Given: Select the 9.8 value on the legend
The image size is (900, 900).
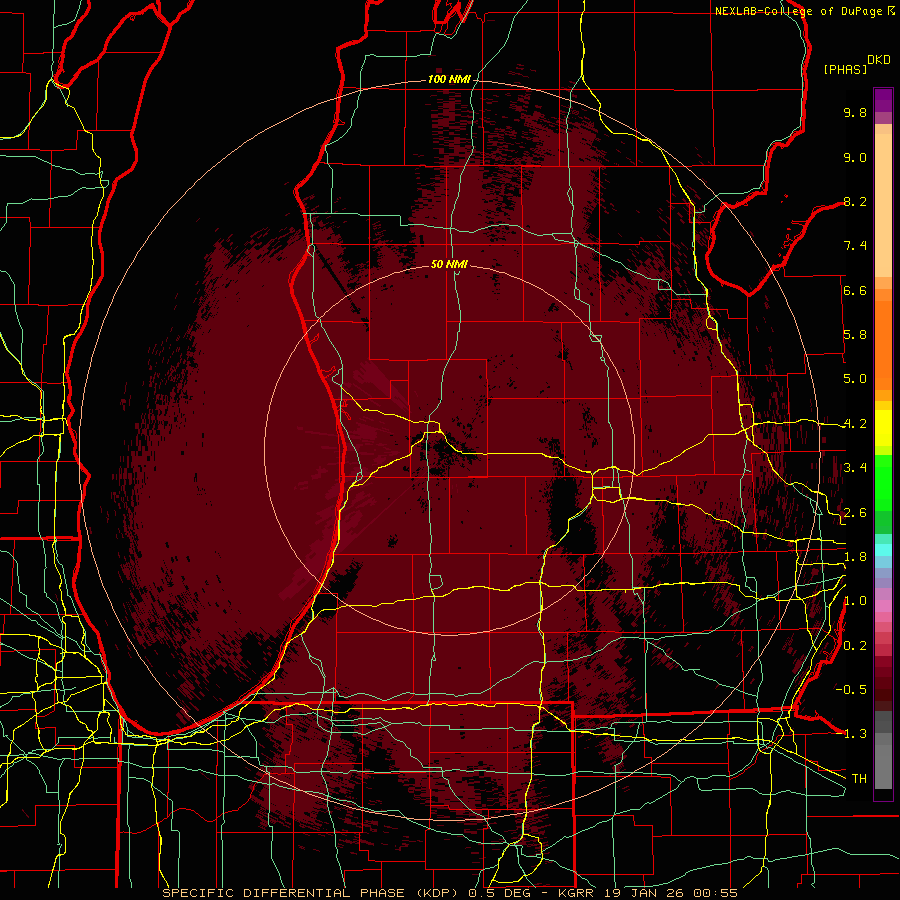Looking at the screenshot, I should click(x=855, y=112).
